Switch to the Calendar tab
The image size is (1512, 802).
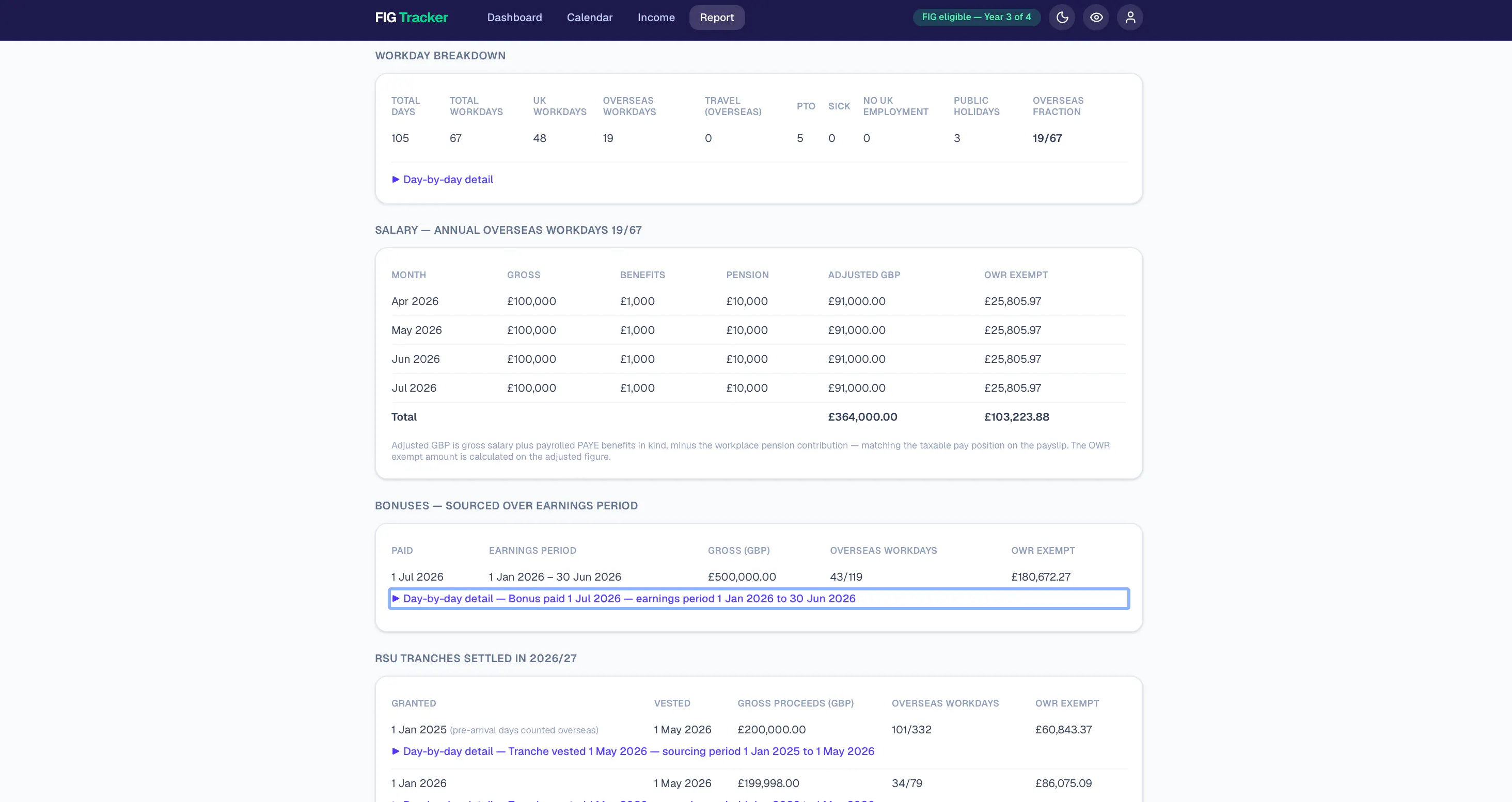[589, 18]
